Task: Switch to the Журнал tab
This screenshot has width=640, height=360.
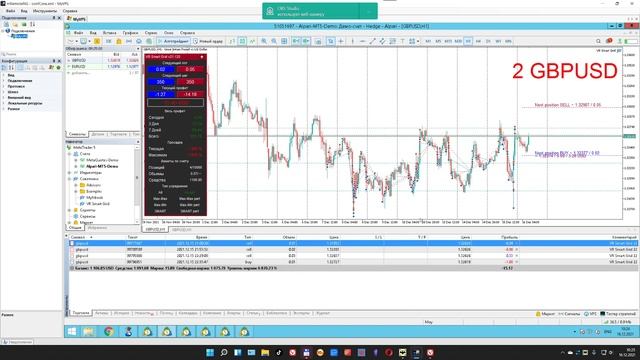Action: [323, 313]
